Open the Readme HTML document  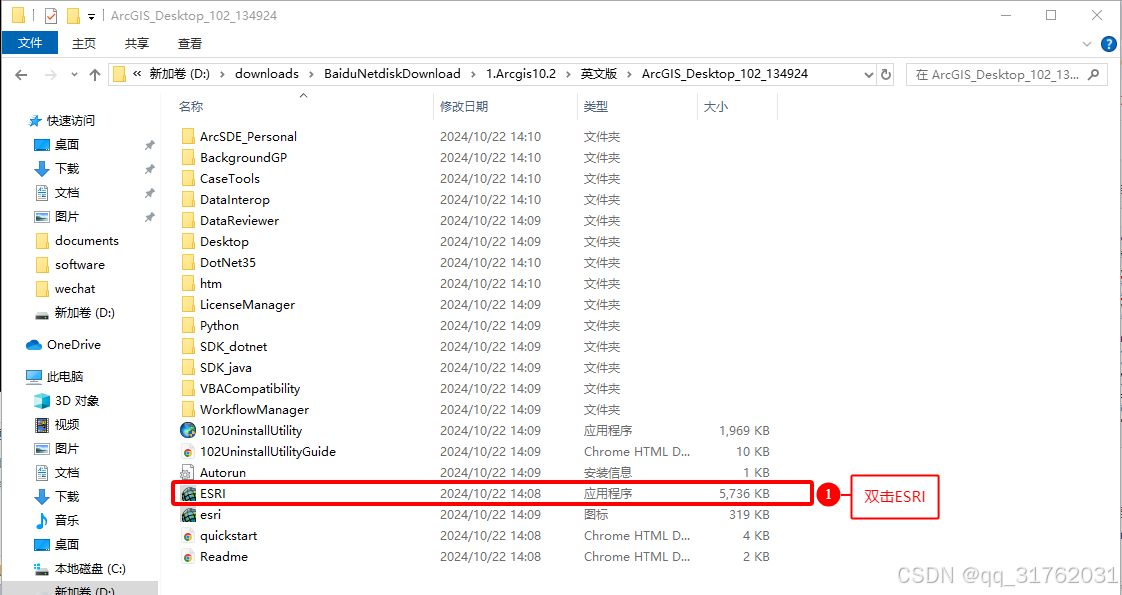(224, 556)
